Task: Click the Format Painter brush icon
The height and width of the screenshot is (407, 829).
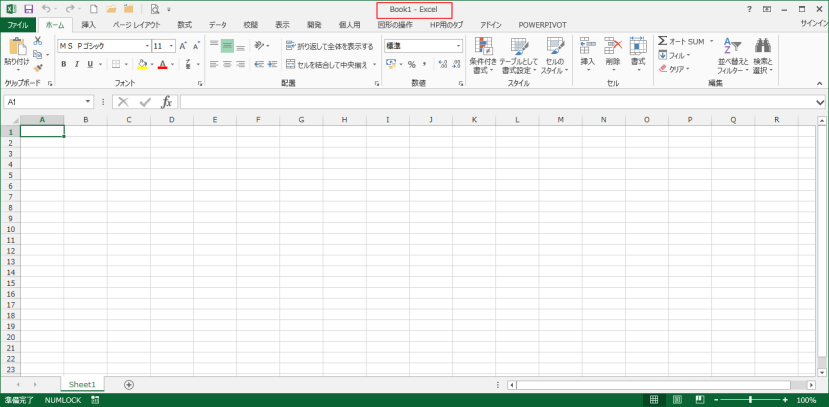Action: pos(38,68)
